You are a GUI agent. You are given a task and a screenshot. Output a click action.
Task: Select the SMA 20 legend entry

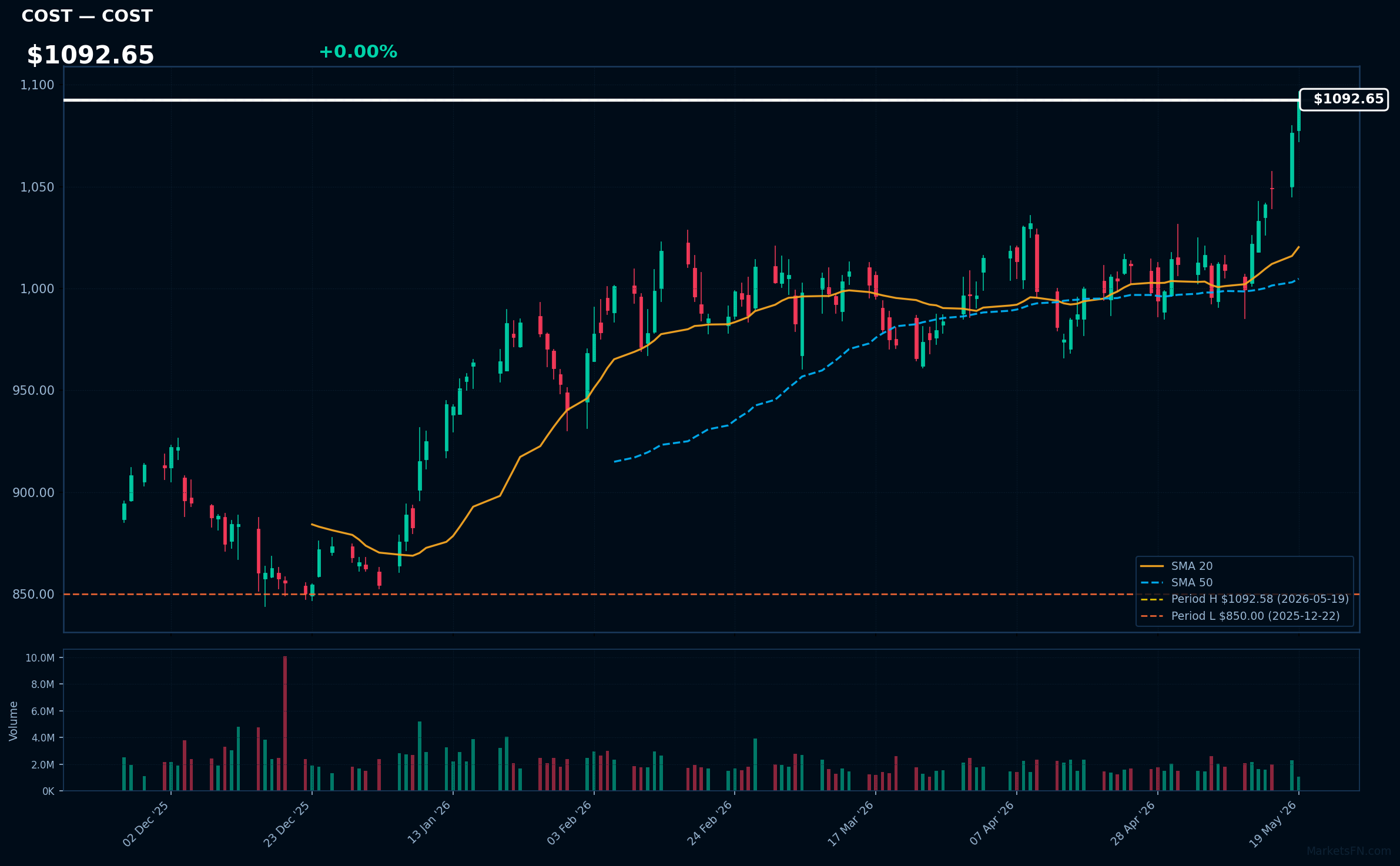1177,566
